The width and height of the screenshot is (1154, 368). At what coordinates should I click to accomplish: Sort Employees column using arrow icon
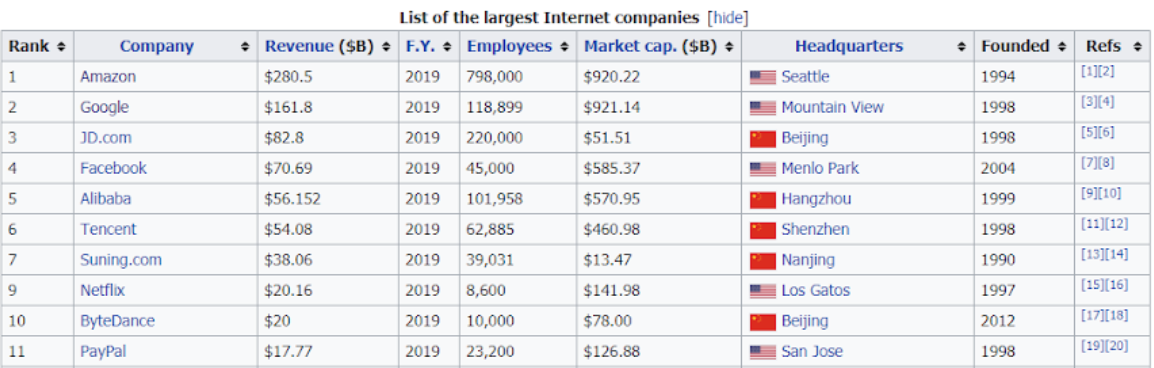pos(564,46)
